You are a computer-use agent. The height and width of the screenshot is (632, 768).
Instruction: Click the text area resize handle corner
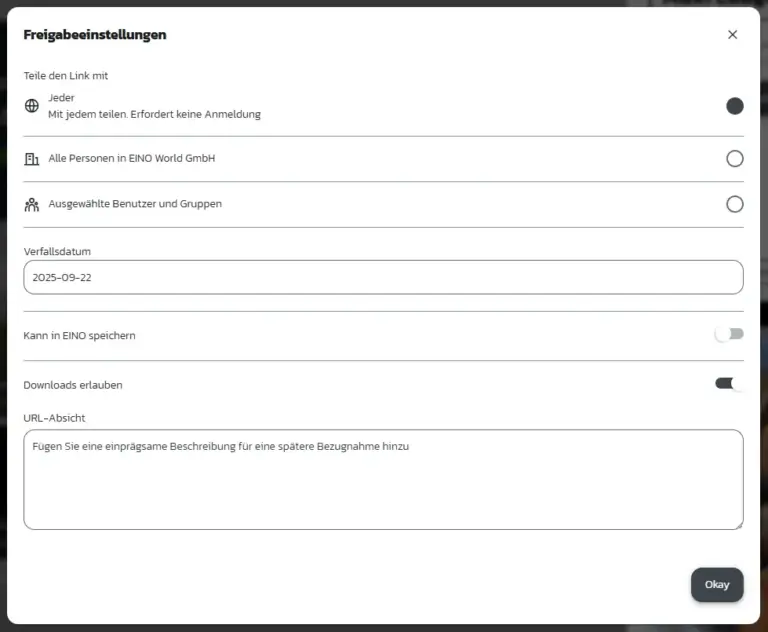pos(739,525)
